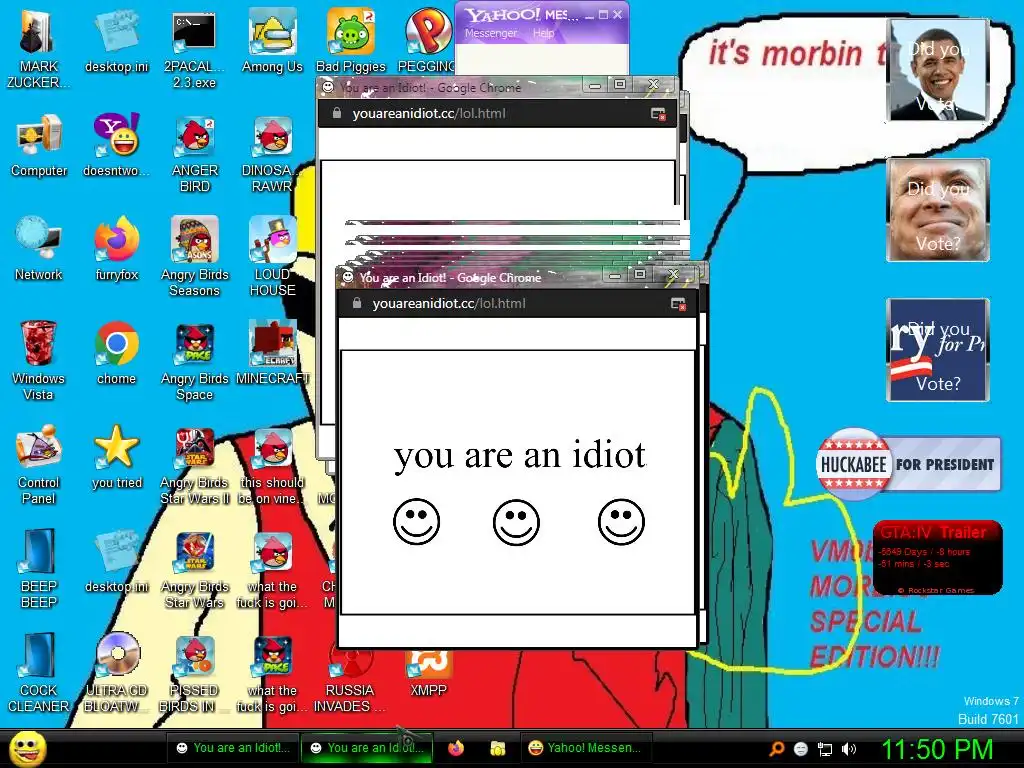Image resolution: width=1024 pixels, height=768 pixels.
Task: Open the Firefox taskbar icon
Action: pyautogui.click(x=456, y=748)
